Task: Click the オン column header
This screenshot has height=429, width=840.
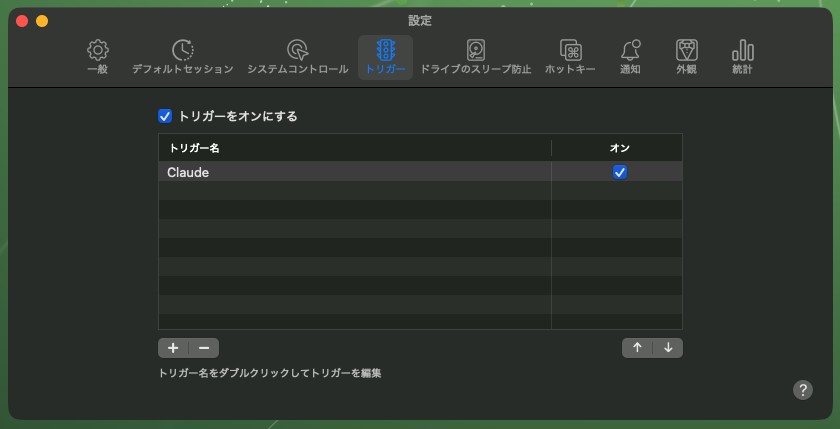Action: pos(617,148)
